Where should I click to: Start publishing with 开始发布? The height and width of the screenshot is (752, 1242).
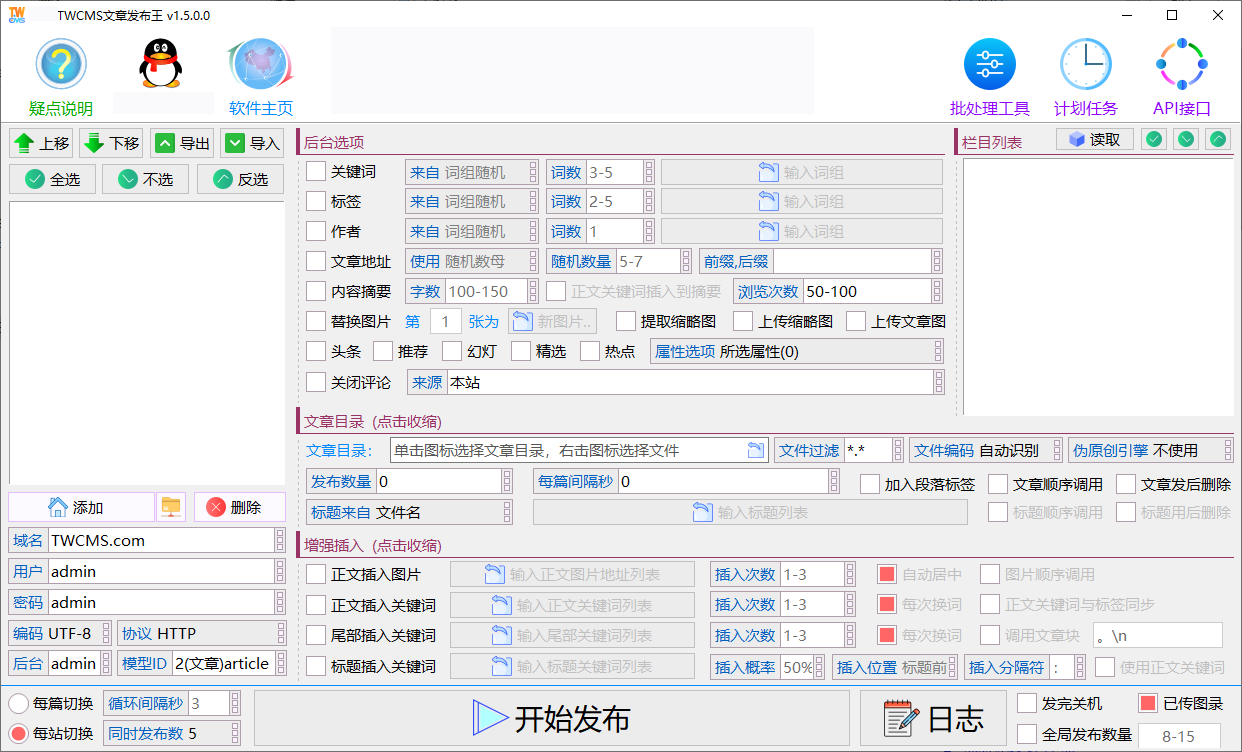pyautogui.click(x=551, y=719)
